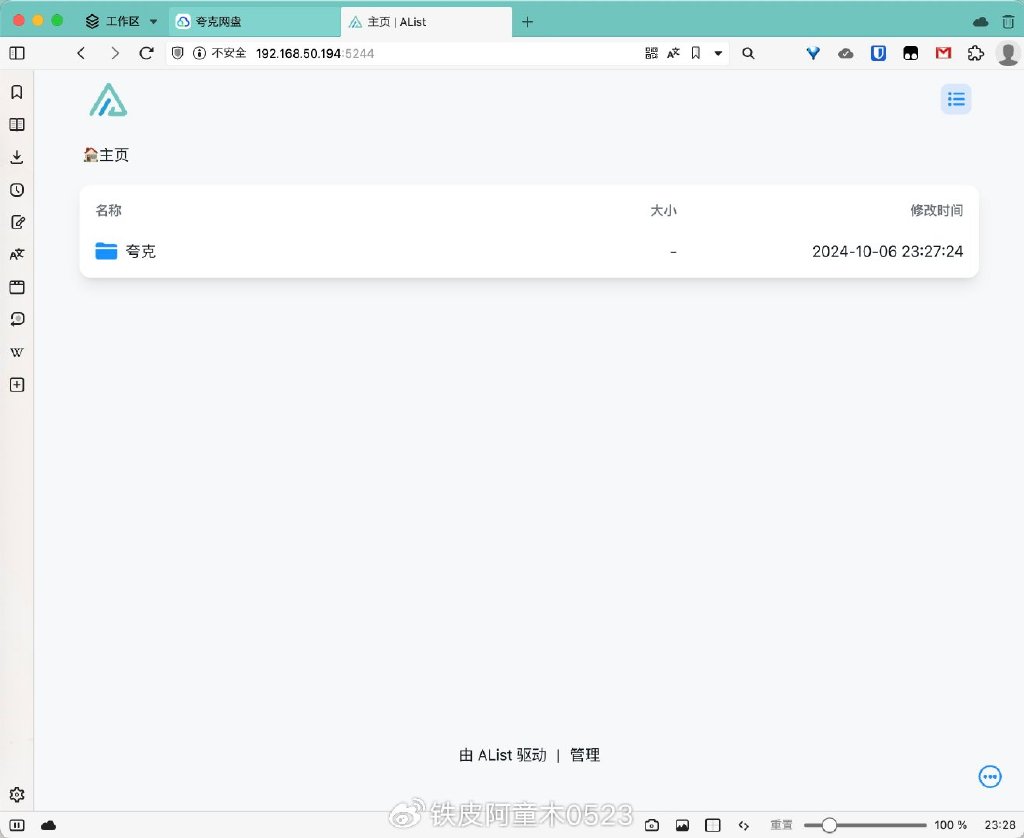1024x838 pixels.
Task: Toggle the uBlock shield extension icon
Action: click(878, 53)
